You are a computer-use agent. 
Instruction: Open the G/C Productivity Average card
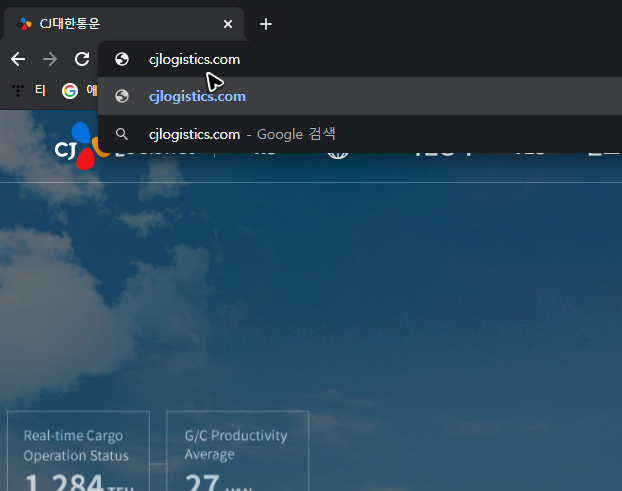[238, 451]
